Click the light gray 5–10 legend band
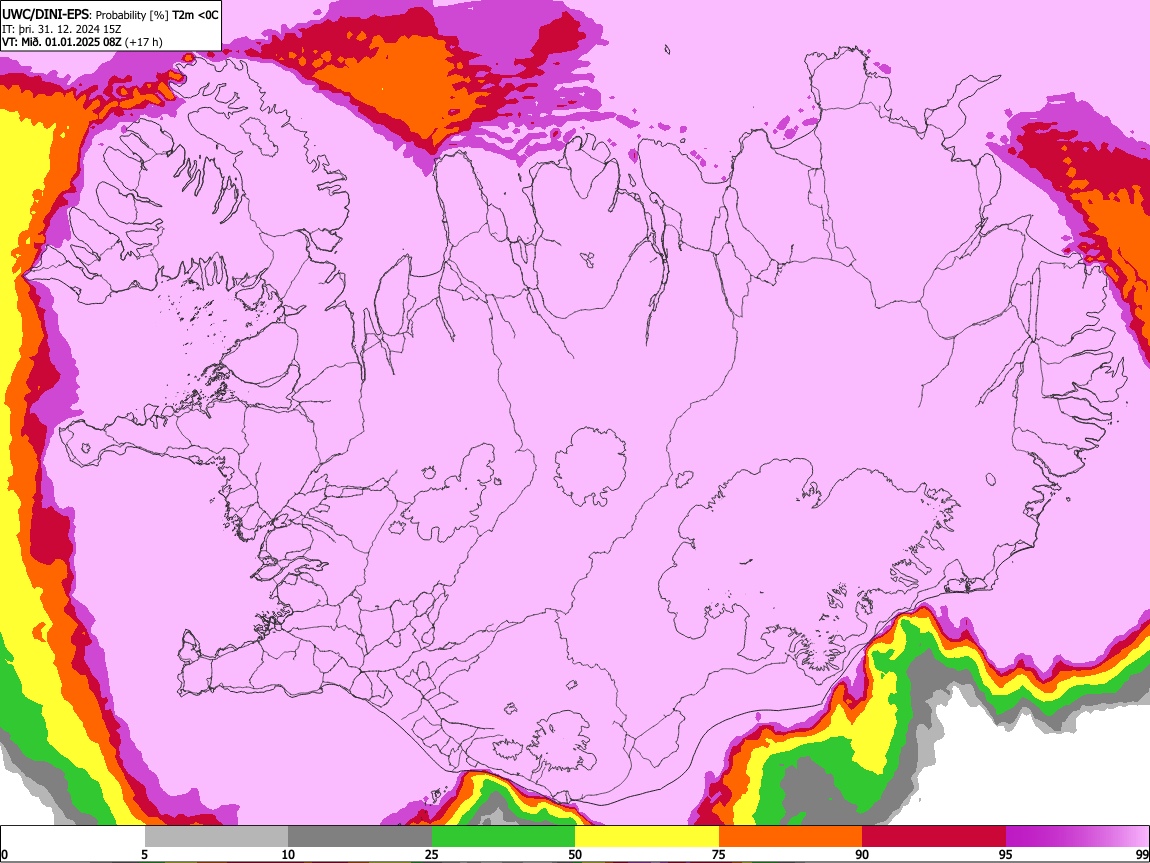This screenshot has height=863, width=1150. [x=216, y=836]
